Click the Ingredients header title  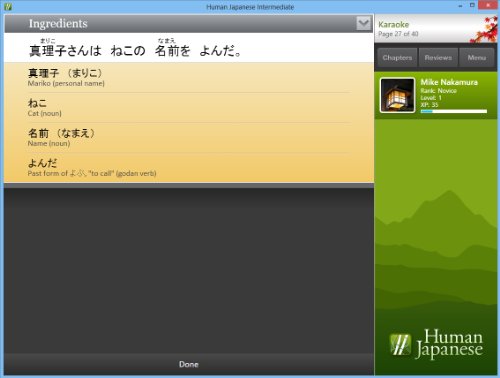click(x=58, y=24)
